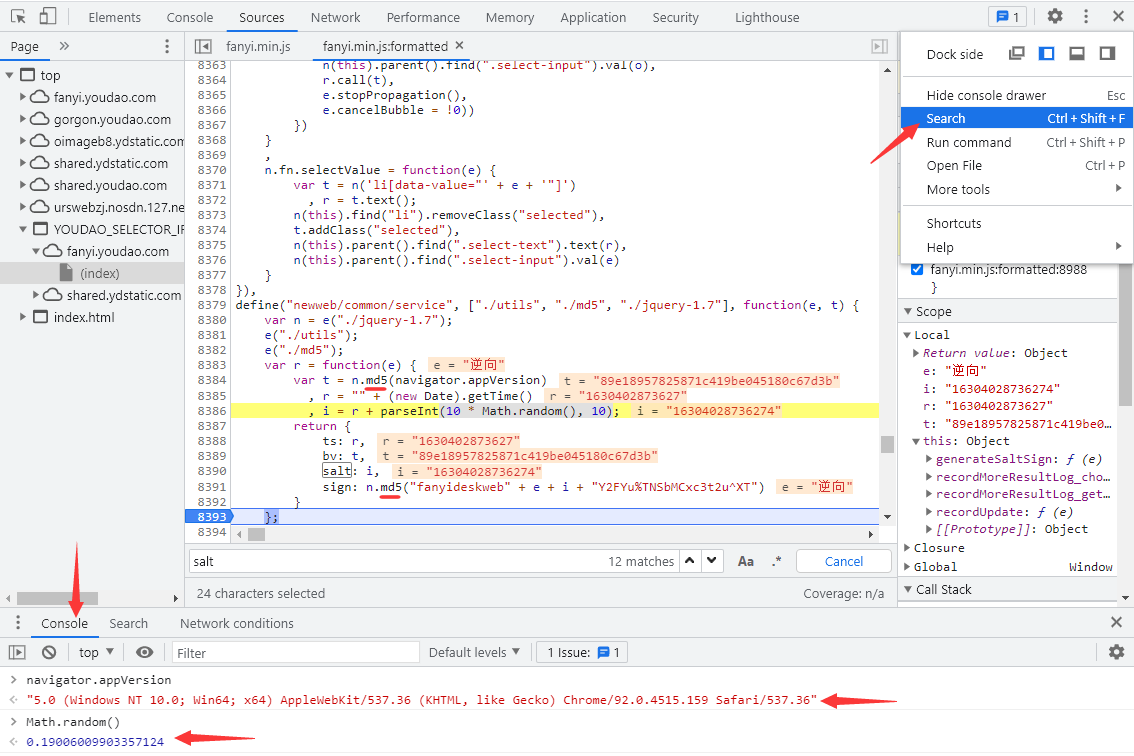This screenshot has height=756, width=1134.
Task: Jump to previous search match arrow
Action: click(x=690, y=561)
